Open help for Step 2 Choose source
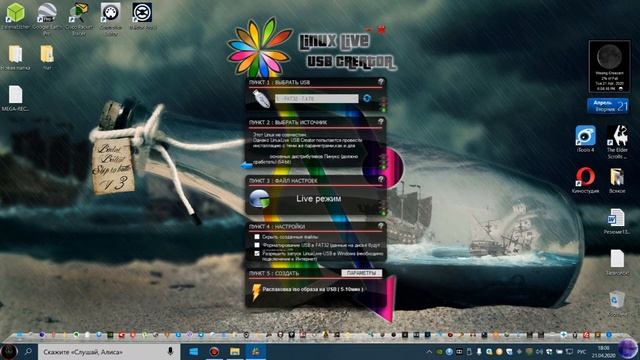 [x=380, y=122]
